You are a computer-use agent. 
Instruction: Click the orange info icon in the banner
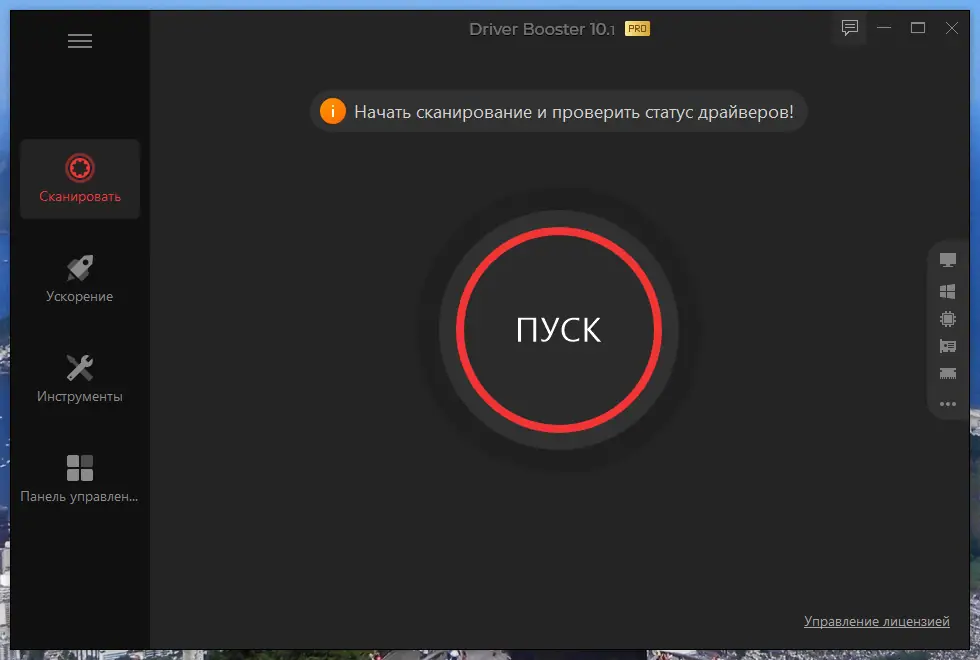pos(333,111)
